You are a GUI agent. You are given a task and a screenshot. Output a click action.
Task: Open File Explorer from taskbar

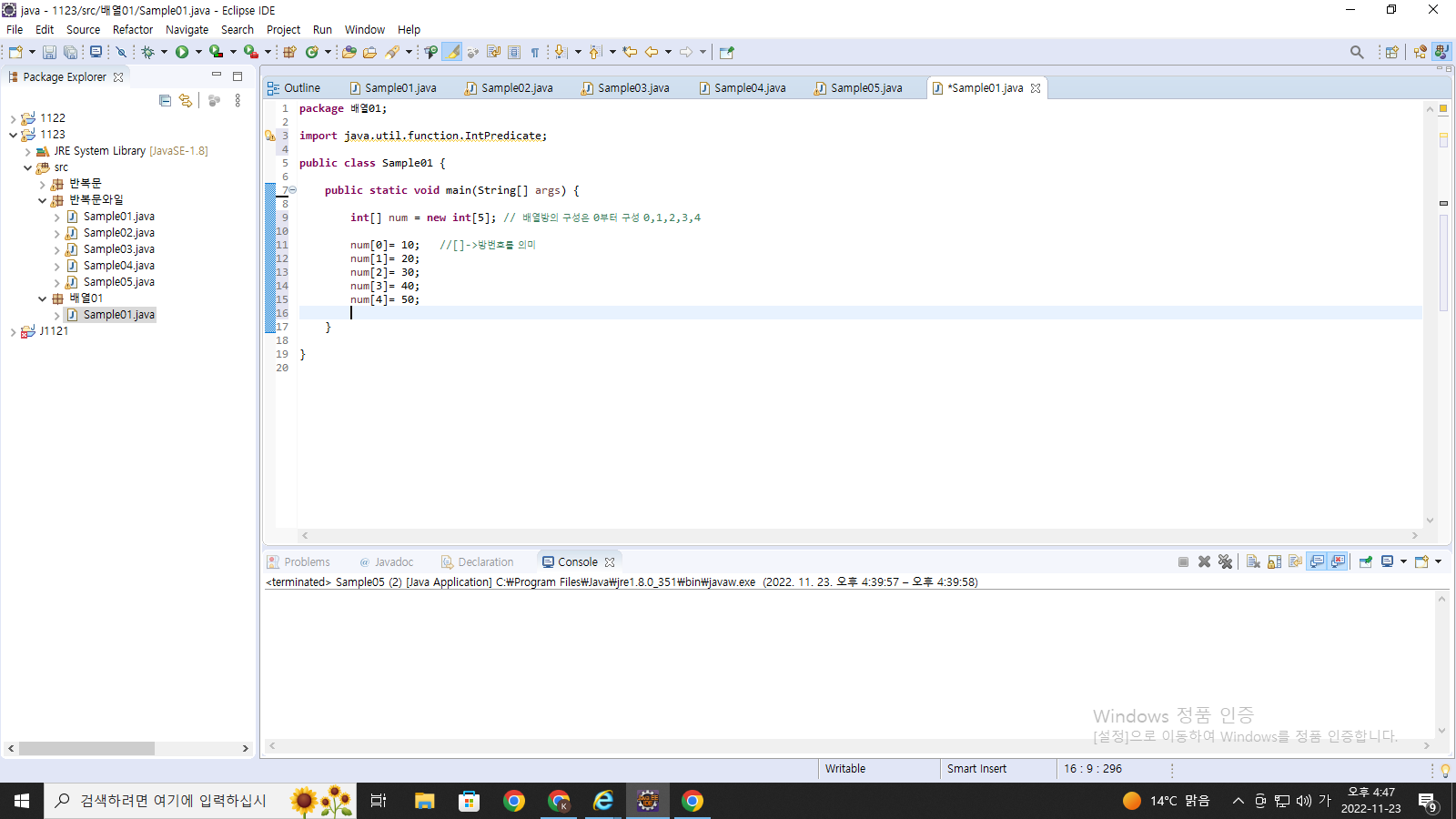[424, 801]
